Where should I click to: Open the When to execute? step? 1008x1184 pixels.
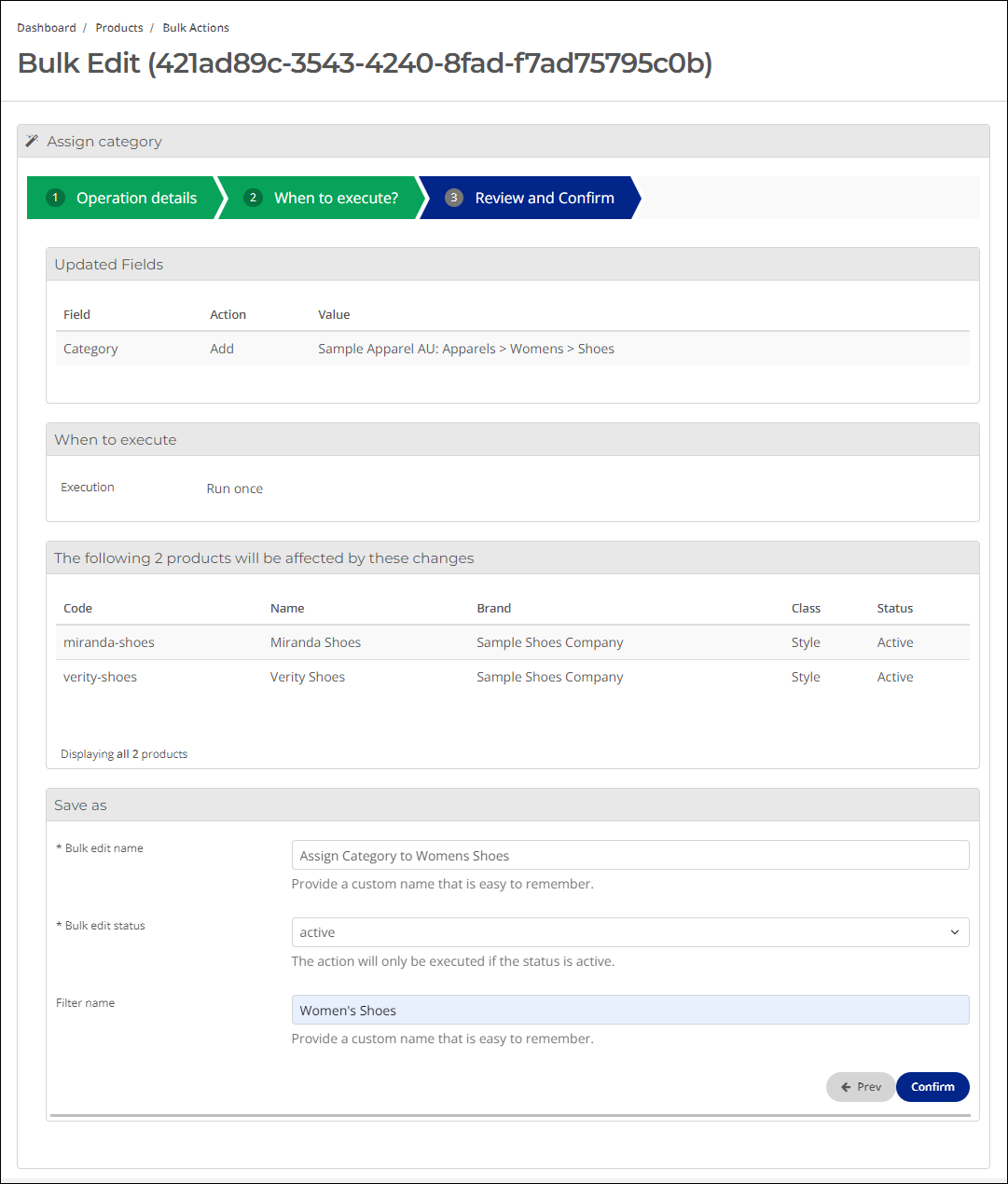point(323,198)
